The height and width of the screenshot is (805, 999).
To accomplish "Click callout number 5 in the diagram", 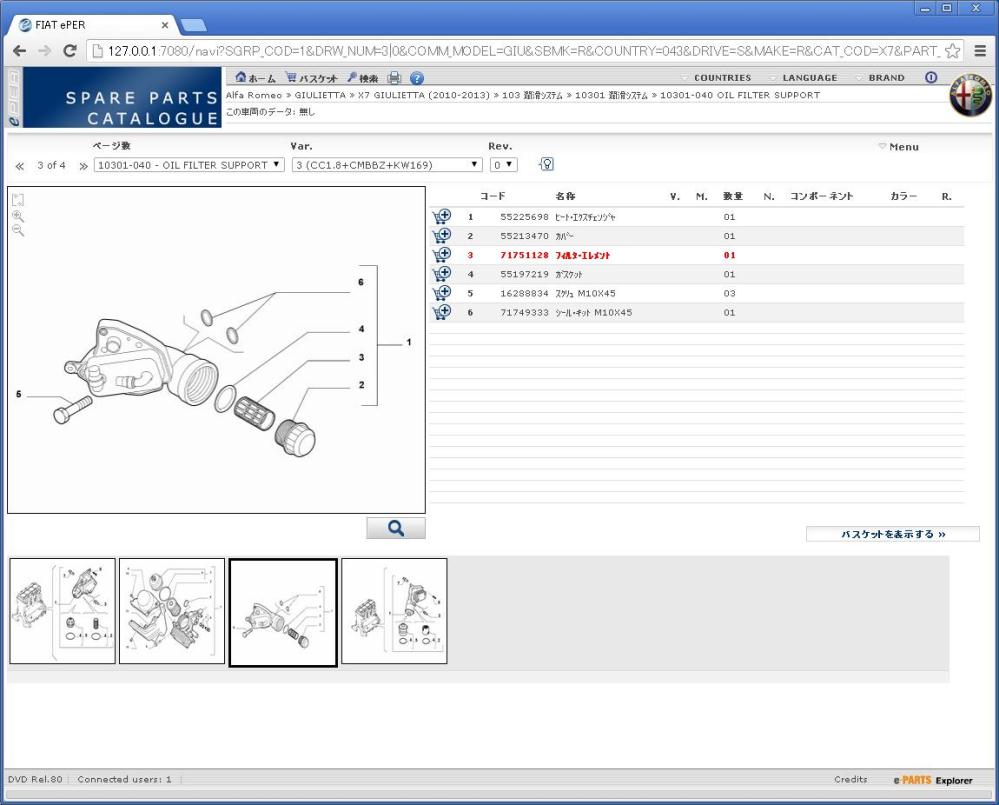I will (x=18, y=394).
